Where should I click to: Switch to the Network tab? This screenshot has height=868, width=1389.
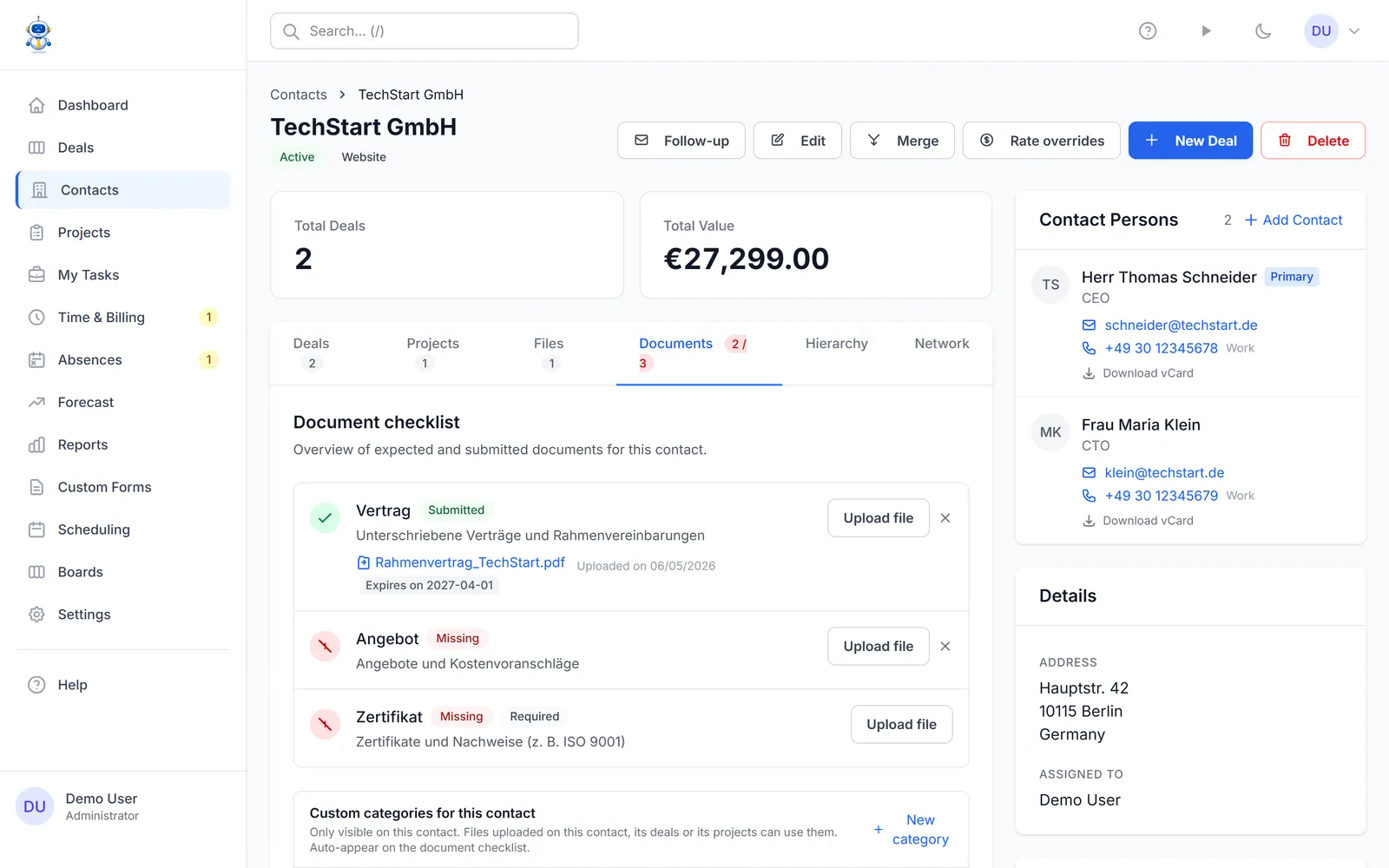pos(942,344)
